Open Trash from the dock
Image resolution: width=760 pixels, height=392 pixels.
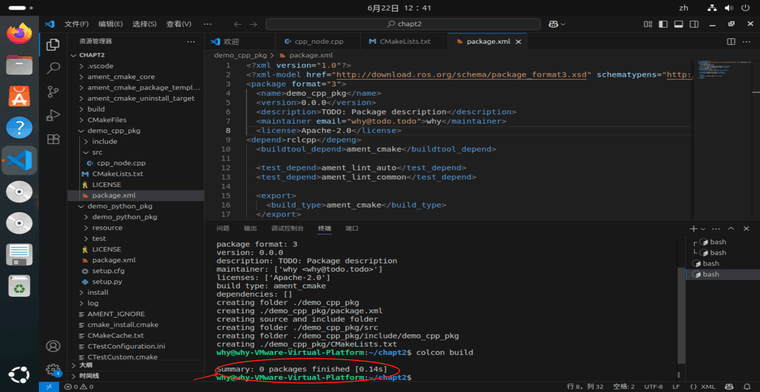click(x=19, y=286)
